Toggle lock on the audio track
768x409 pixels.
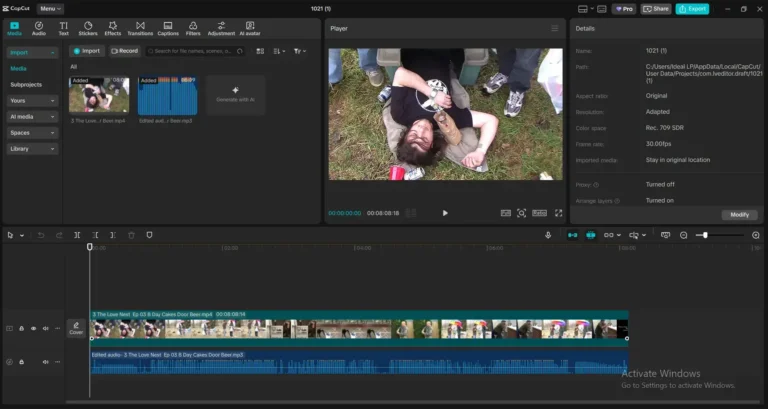click(x=21, y=361)
